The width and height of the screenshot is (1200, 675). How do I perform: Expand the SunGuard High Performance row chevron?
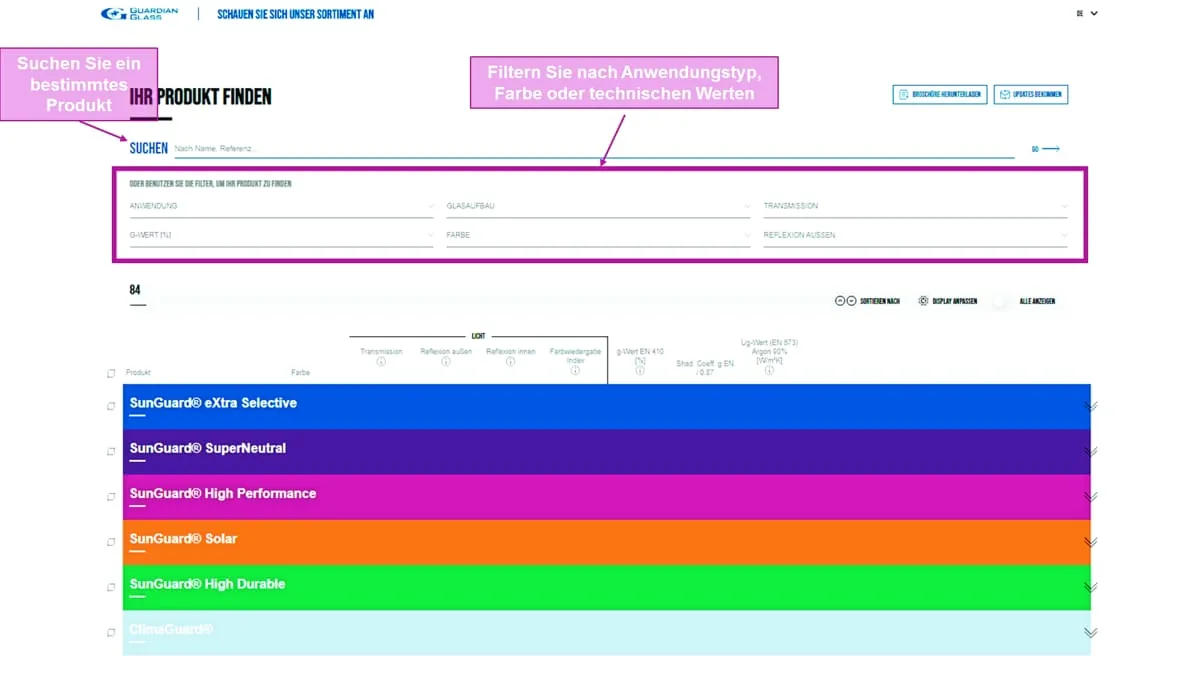coord(1091,497)
